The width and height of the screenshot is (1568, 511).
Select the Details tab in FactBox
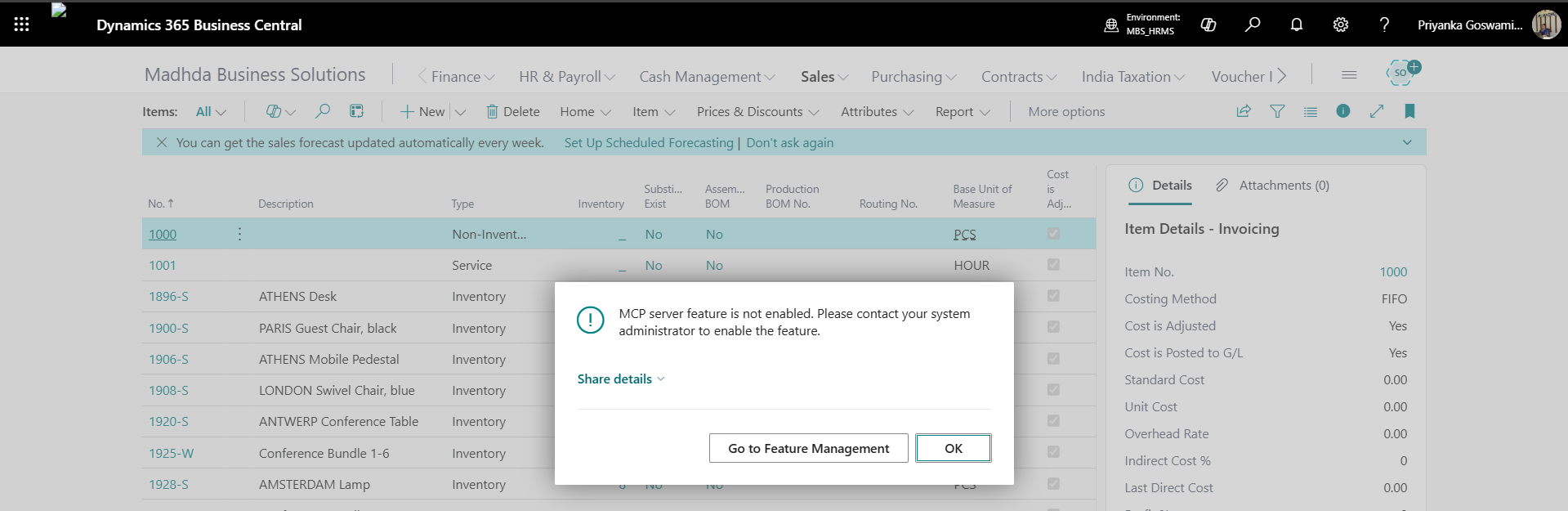click(x=1160, y=186)
